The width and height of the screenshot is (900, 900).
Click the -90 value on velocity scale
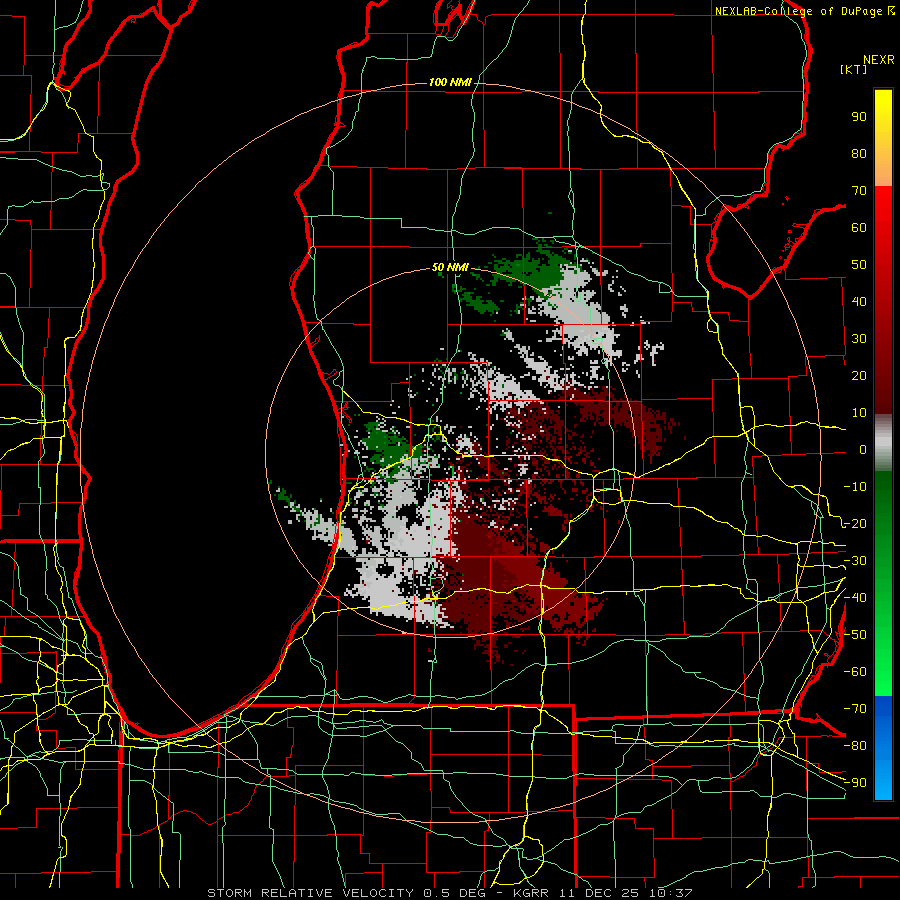(x=855, y=783)
